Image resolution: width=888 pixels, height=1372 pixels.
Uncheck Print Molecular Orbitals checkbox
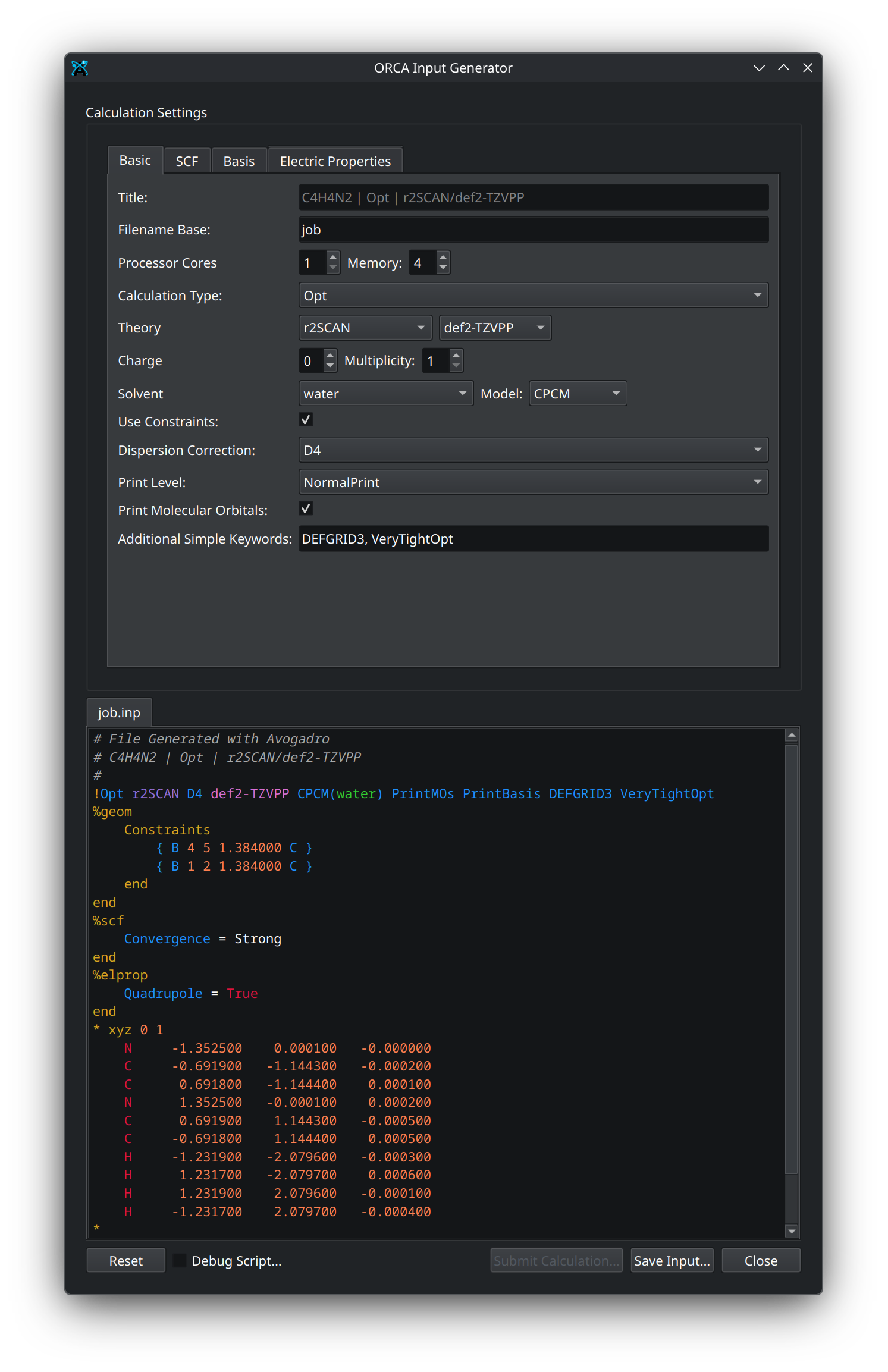point(306,508)
